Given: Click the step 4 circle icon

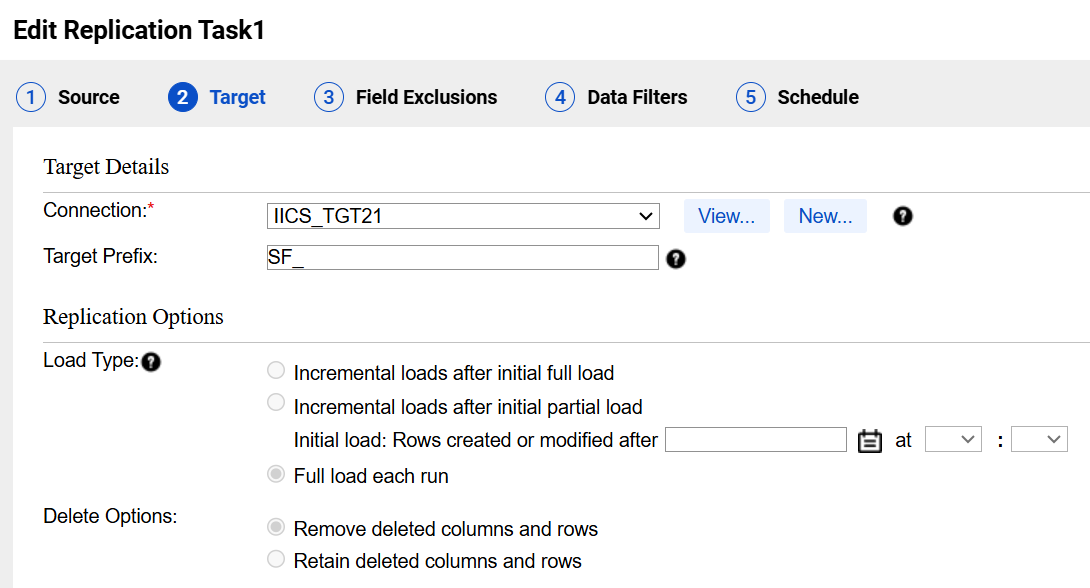Looking at the screenshot, I should point(560,97).
